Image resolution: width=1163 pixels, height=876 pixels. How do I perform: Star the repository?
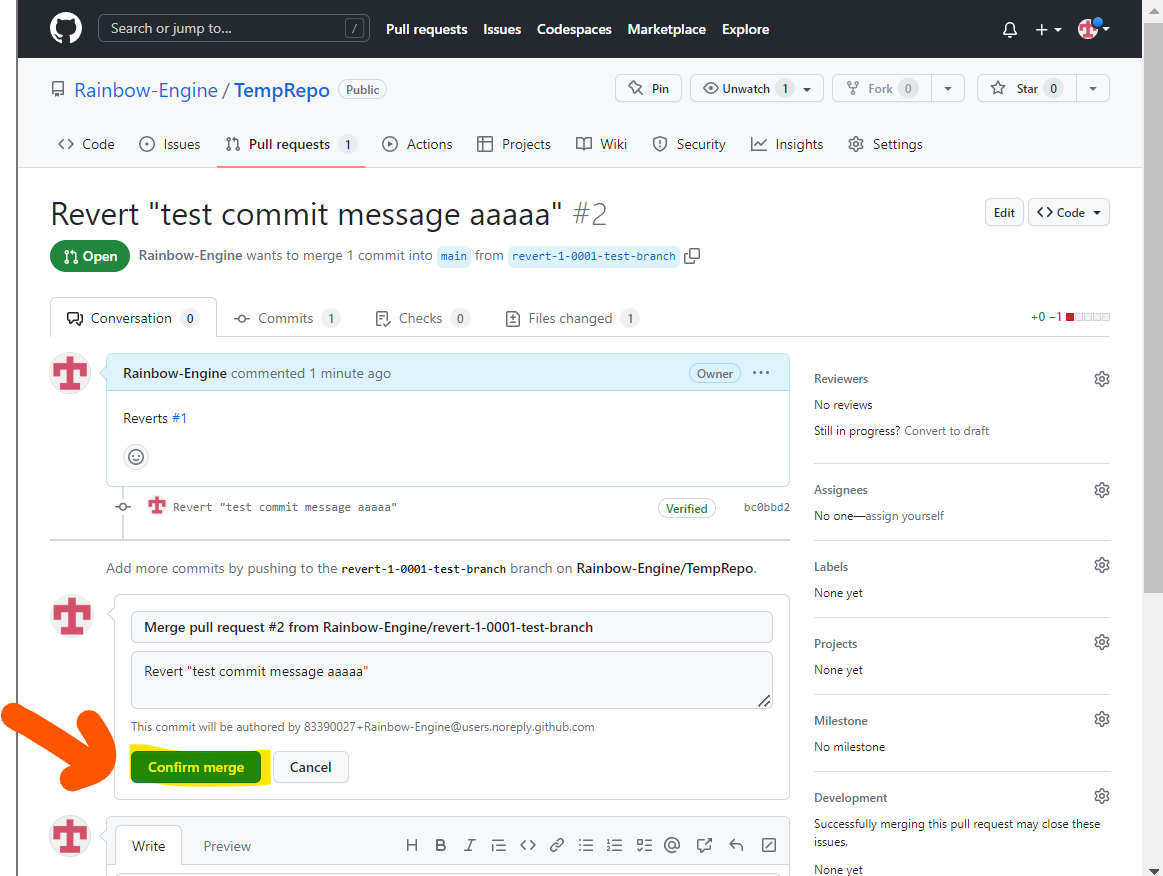point(1027,88)
